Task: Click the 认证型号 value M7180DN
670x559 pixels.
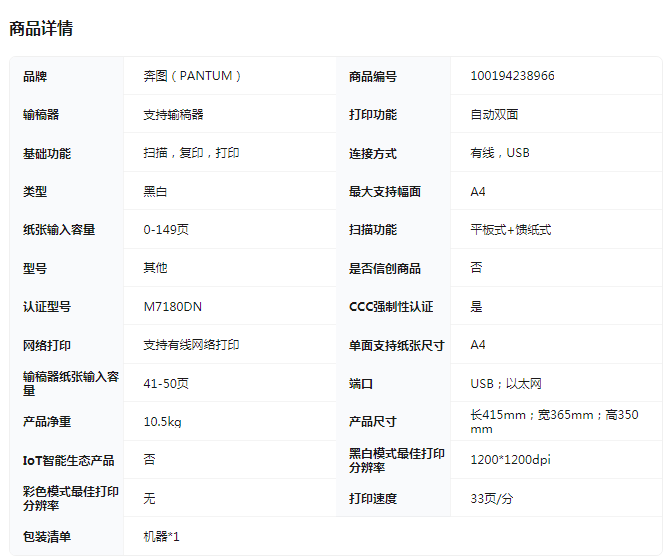Action: (172, 307)
